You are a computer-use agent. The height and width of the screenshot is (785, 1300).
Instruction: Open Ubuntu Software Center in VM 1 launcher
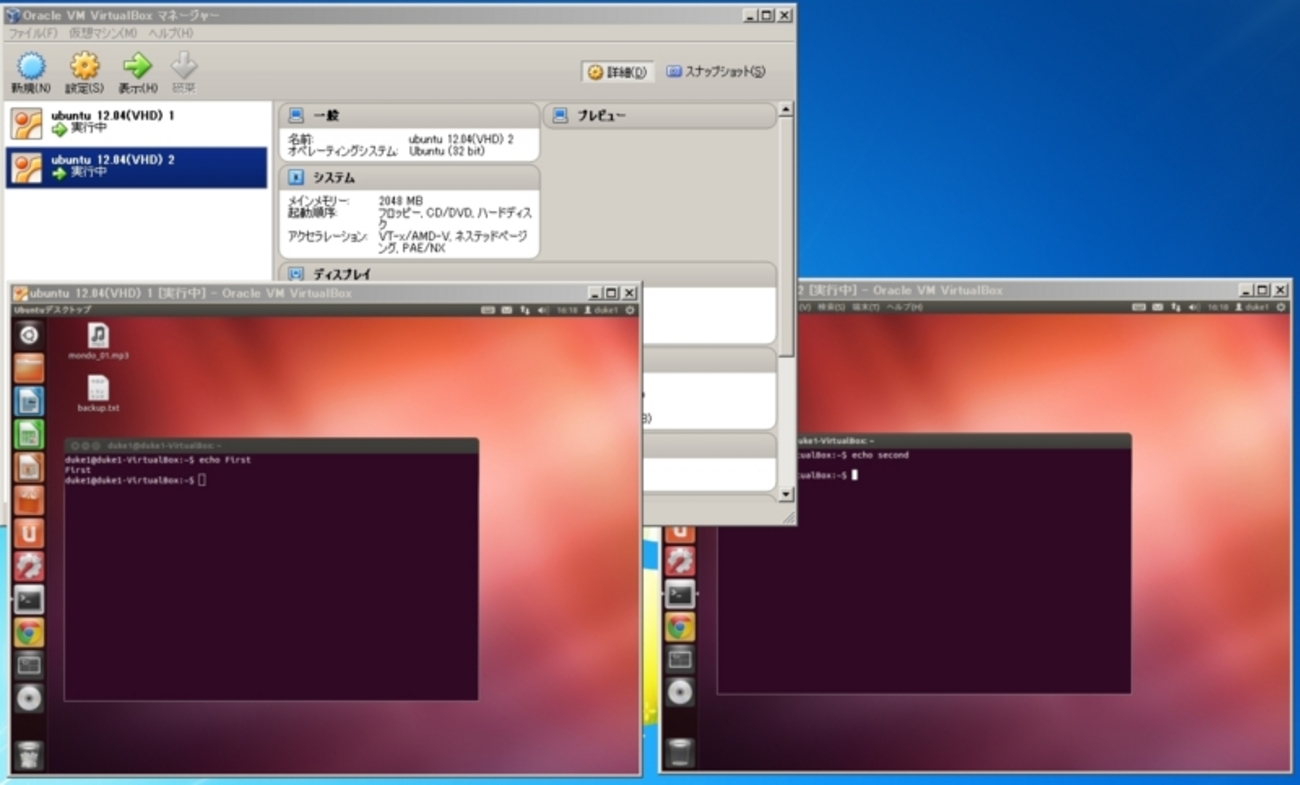pyautogui.click(x=29, y=500)
